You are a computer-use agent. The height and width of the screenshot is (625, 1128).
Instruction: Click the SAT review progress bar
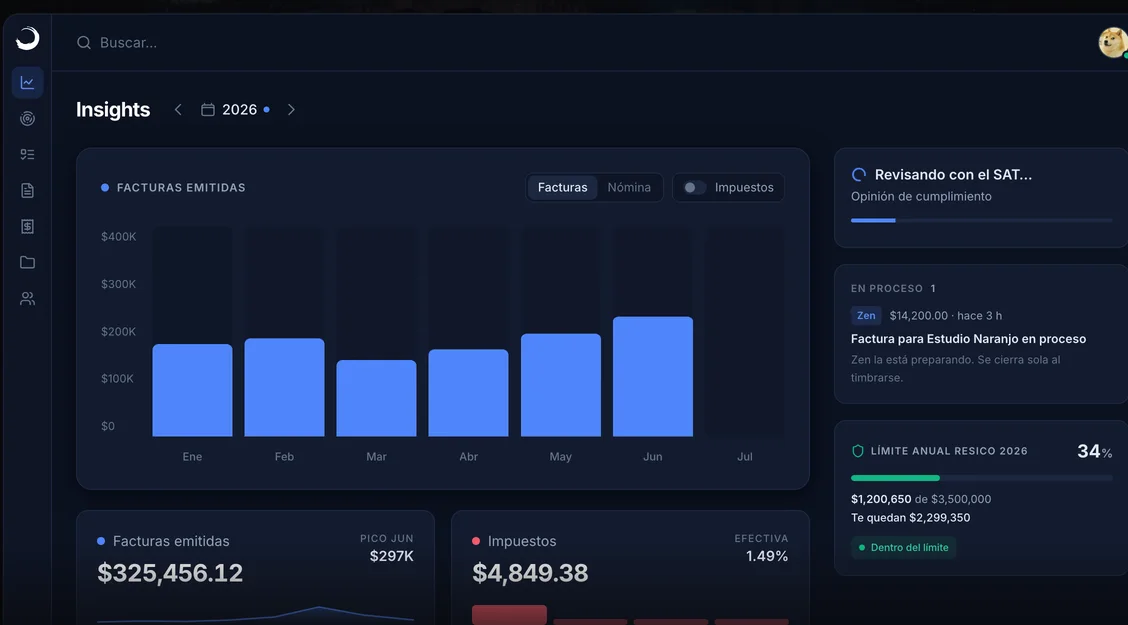click(x=981, y=220)
